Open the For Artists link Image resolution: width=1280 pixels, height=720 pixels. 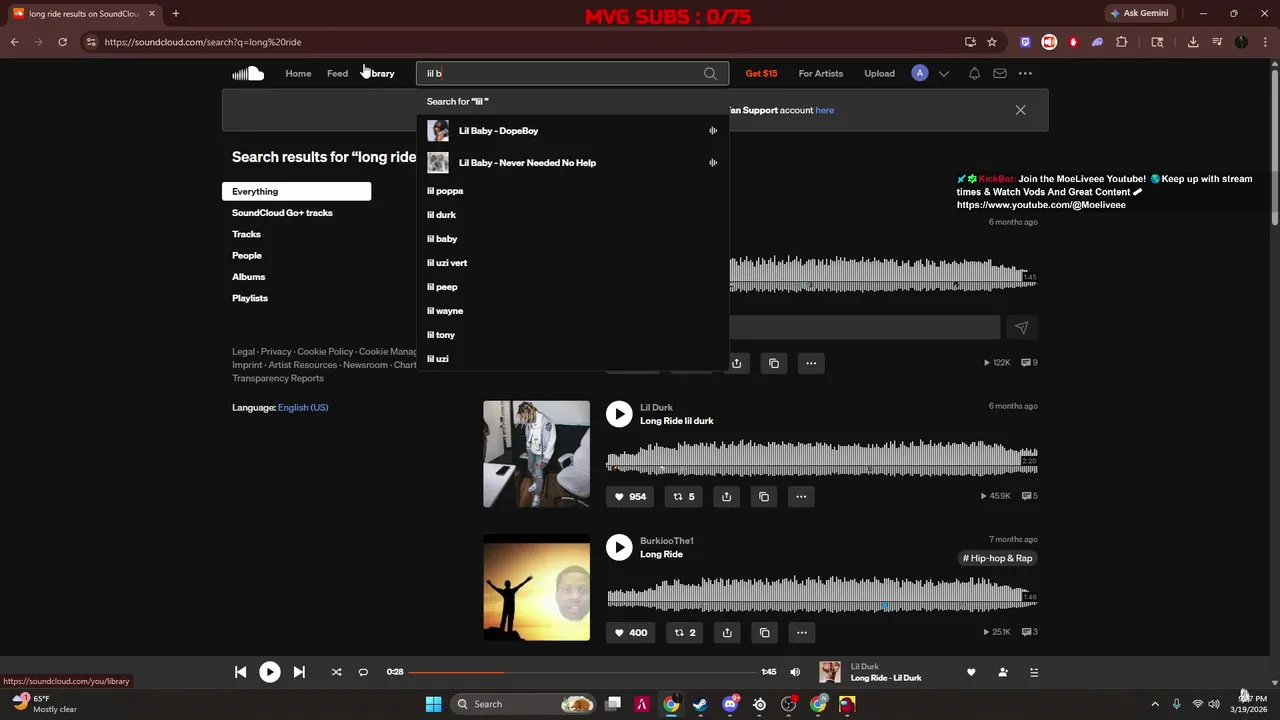click(x=821, y=73)
